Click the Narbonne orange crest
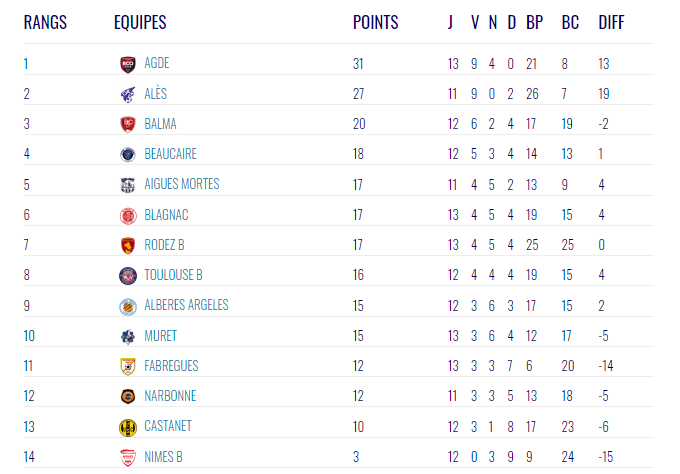This screenshot has height=474, width=680. pos(128,396)
